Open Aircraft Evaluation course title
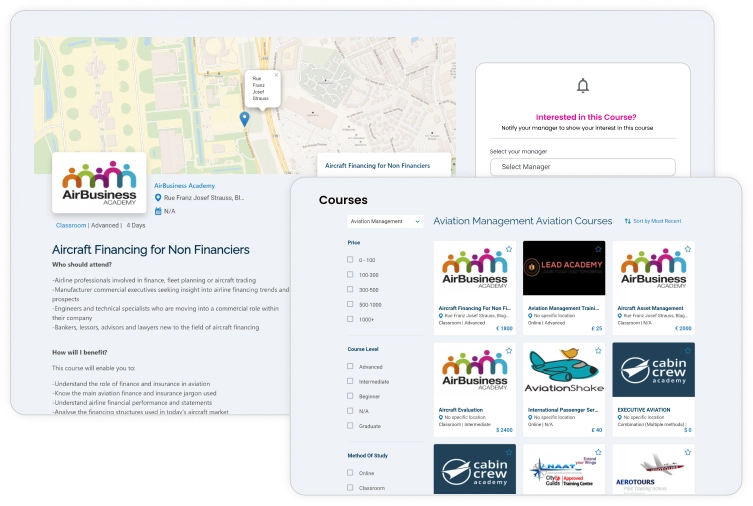Screen dimensions: 753x506 tap(461, 410)
